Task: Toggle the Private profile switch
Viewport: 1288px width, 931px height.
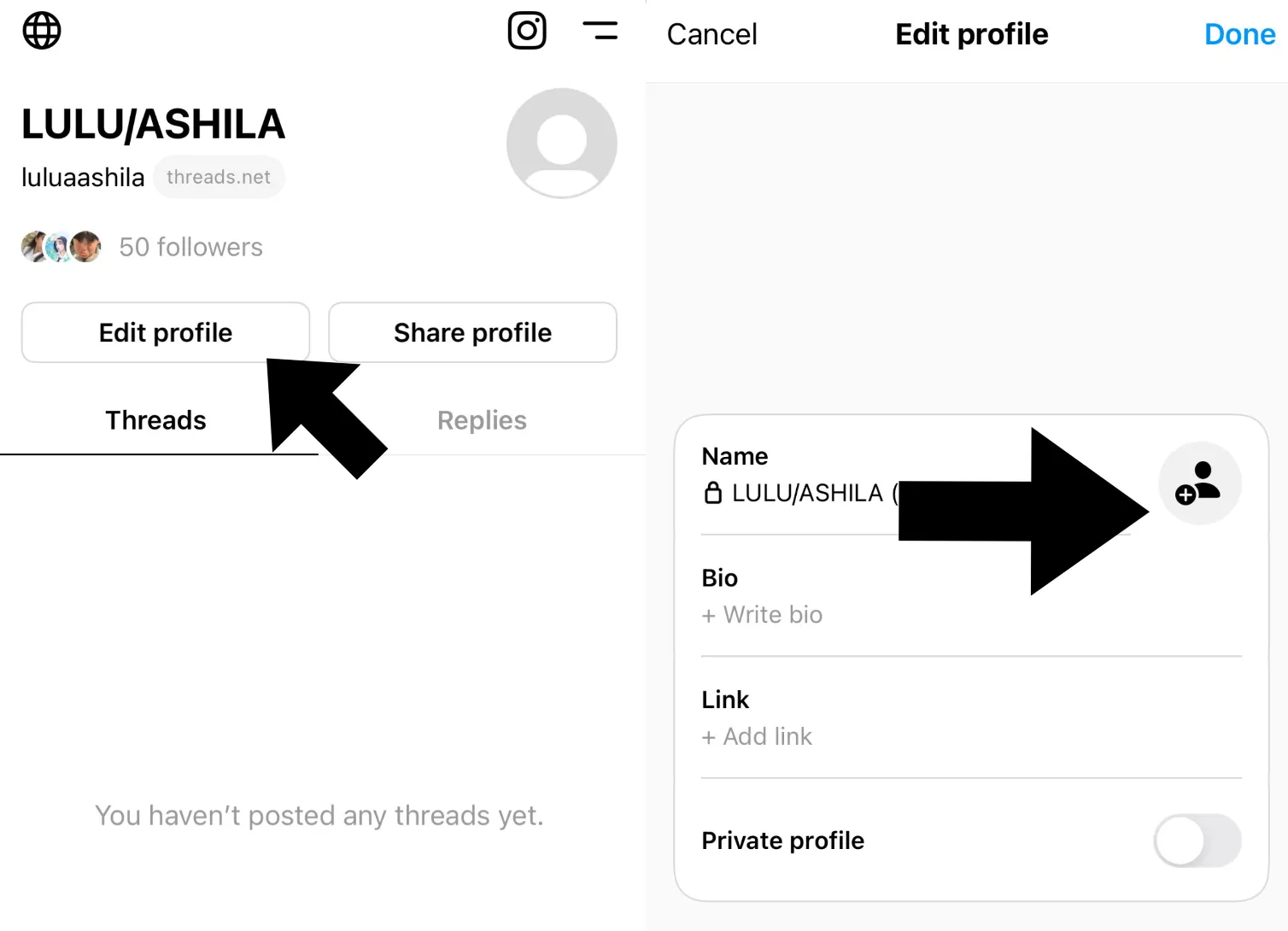Action: pyautogui.click(x=1197, y=840)
